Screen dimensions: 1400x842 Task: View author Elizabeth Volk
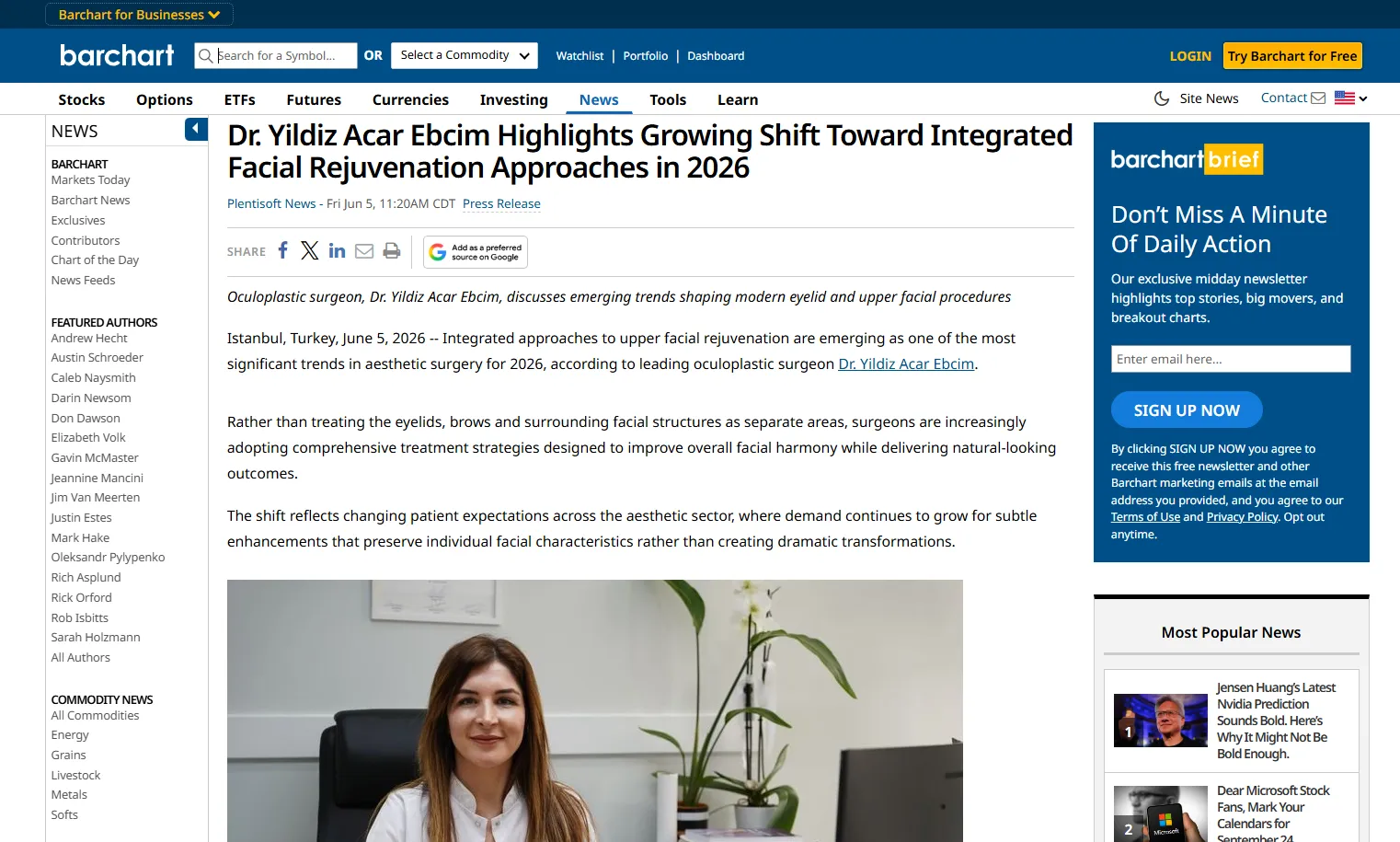coord(88,438)
